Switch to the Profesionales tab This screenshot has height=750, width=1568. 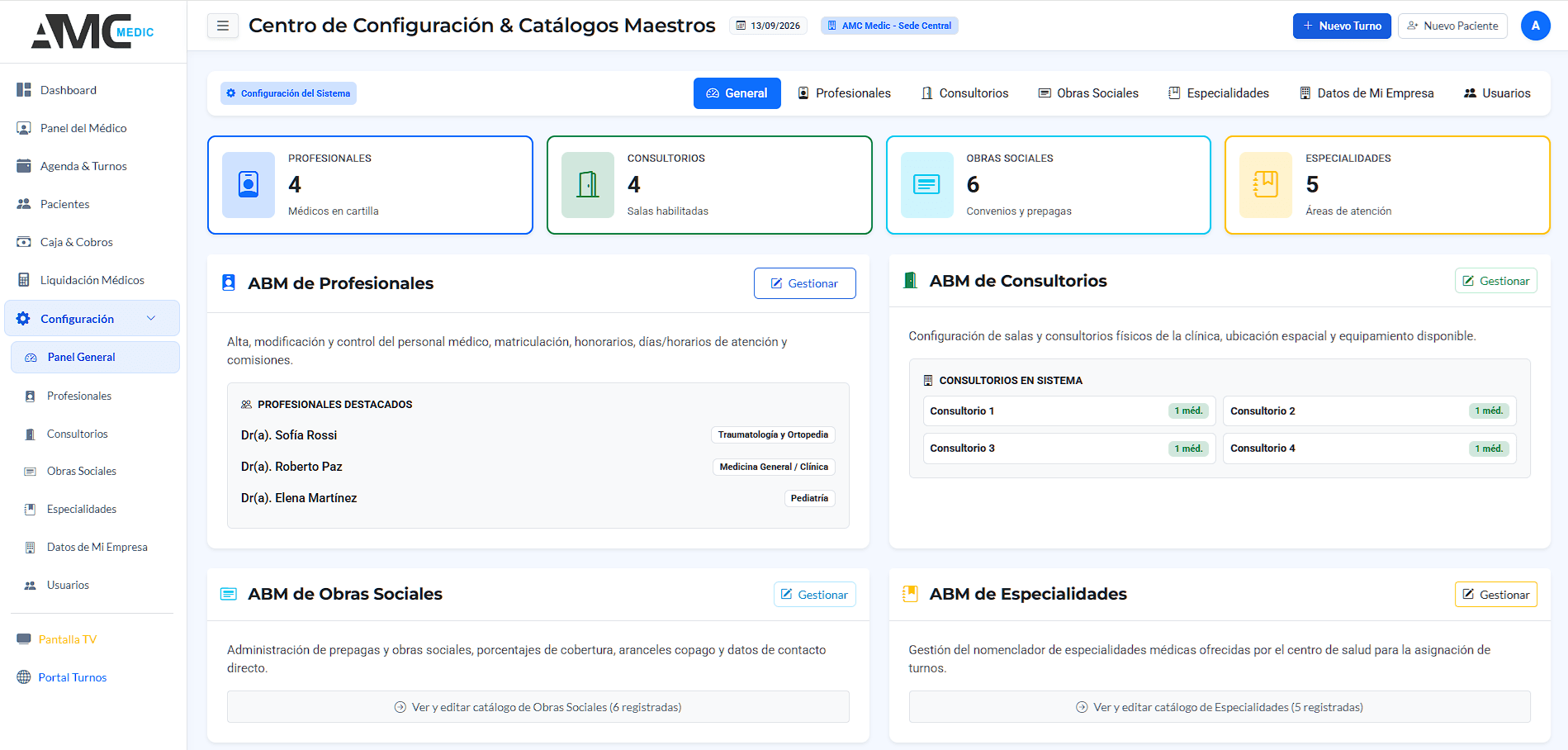(x=845, y=93)
